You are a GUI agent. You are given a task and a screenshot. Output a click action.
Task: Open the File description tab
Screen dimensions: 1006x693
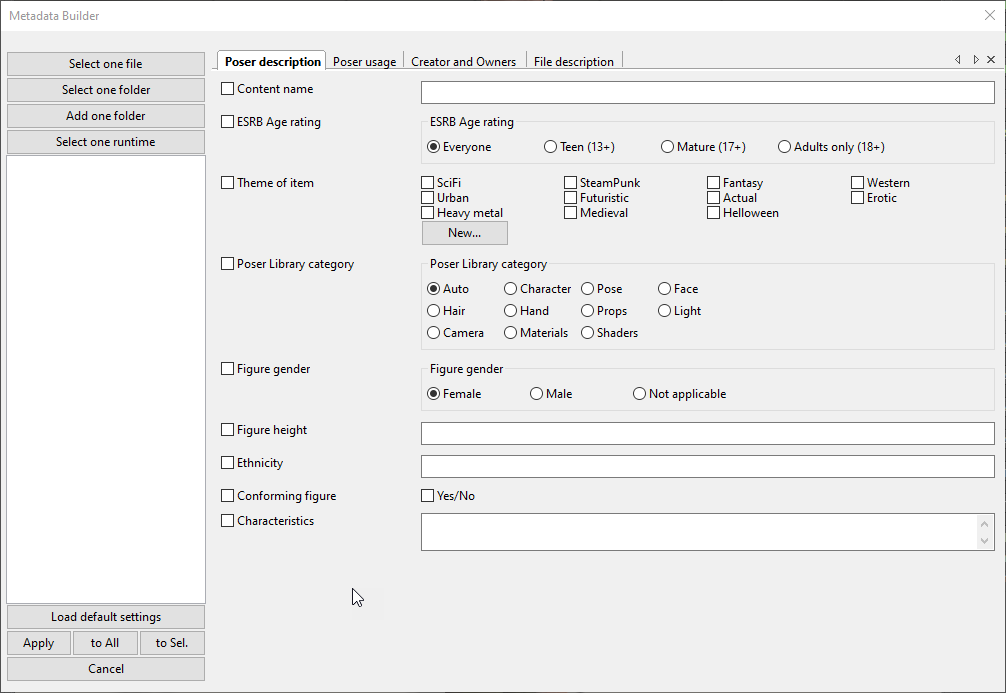pos(574,62)
